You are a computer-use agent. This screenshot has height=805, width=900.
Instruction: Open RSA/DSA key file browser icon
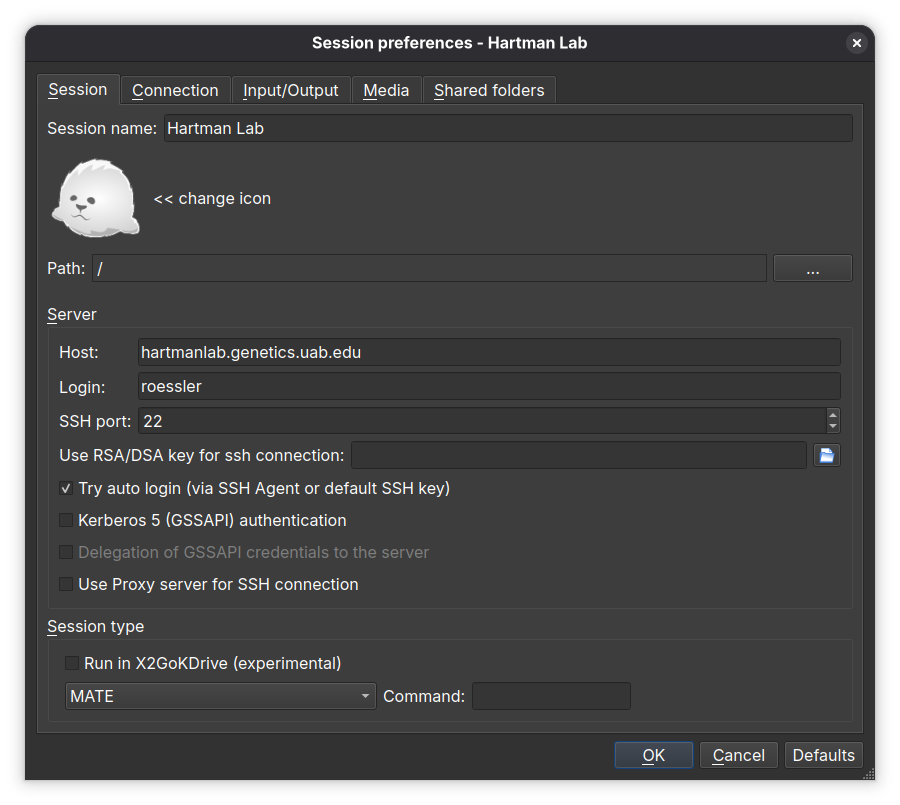point(826,456)
